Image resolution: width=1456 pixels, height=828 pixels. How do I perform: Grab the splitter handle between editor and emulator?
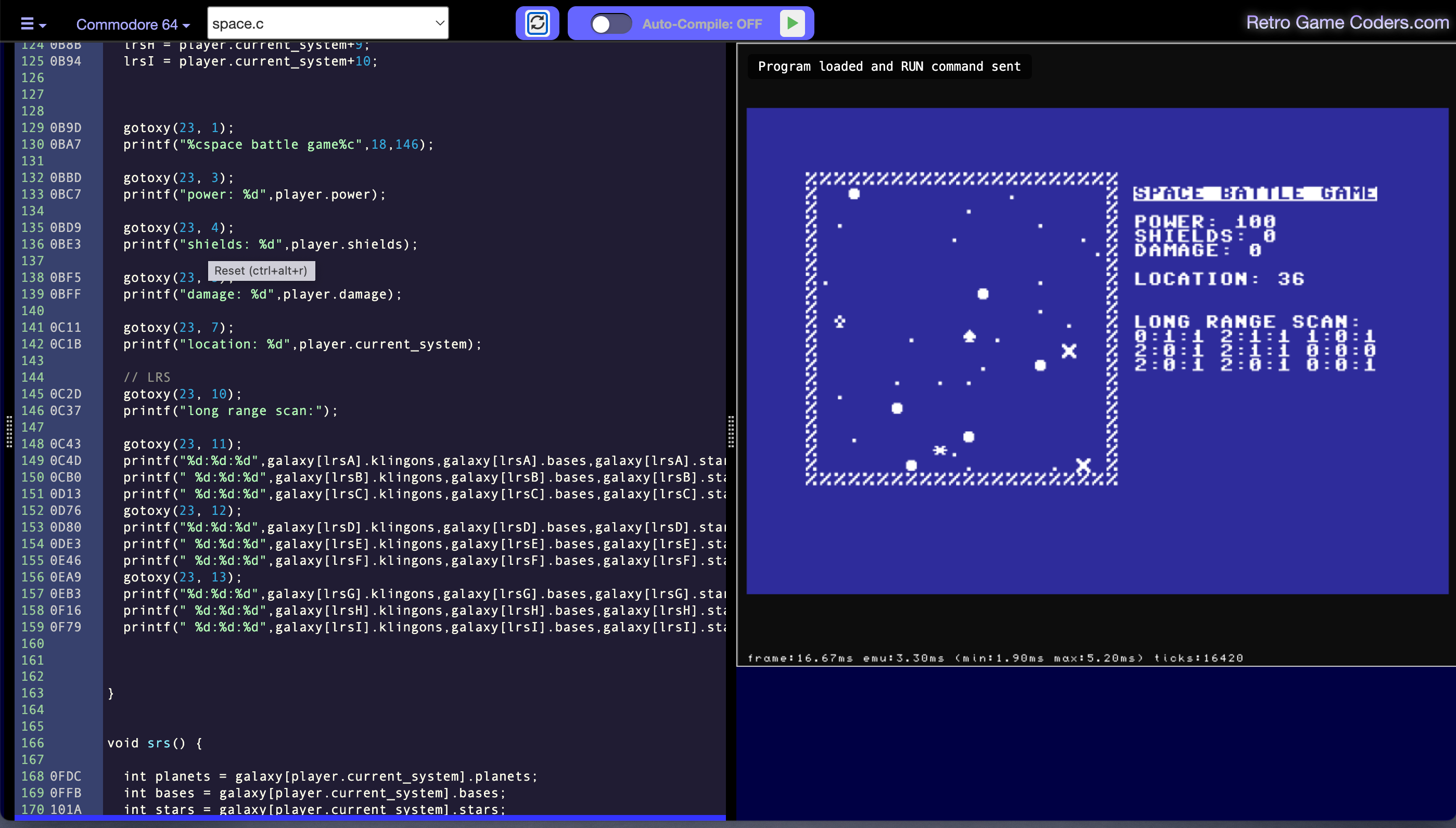pyautogui.click(x=731, y=431)
